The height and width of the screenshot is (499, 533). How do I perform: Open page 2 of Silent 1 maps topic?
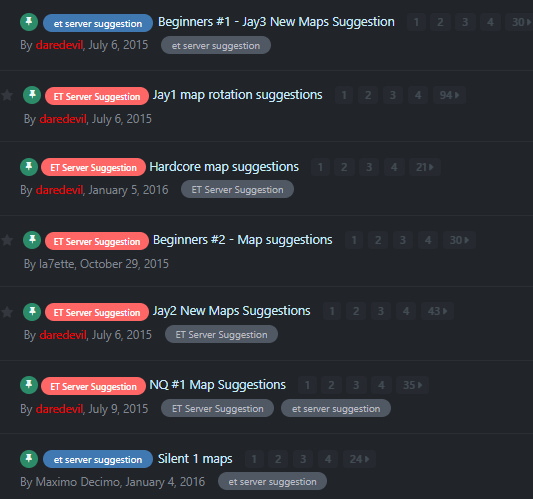(x=278, y=459)
